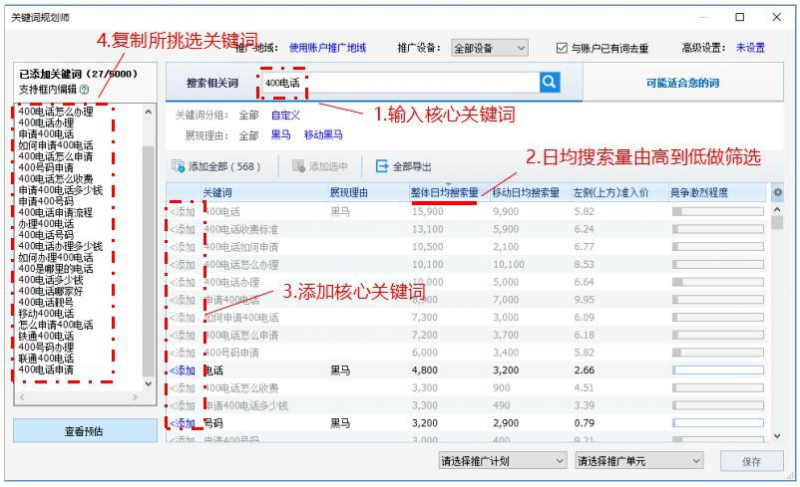Close the 关键词规划师 window

coord(777,17)
